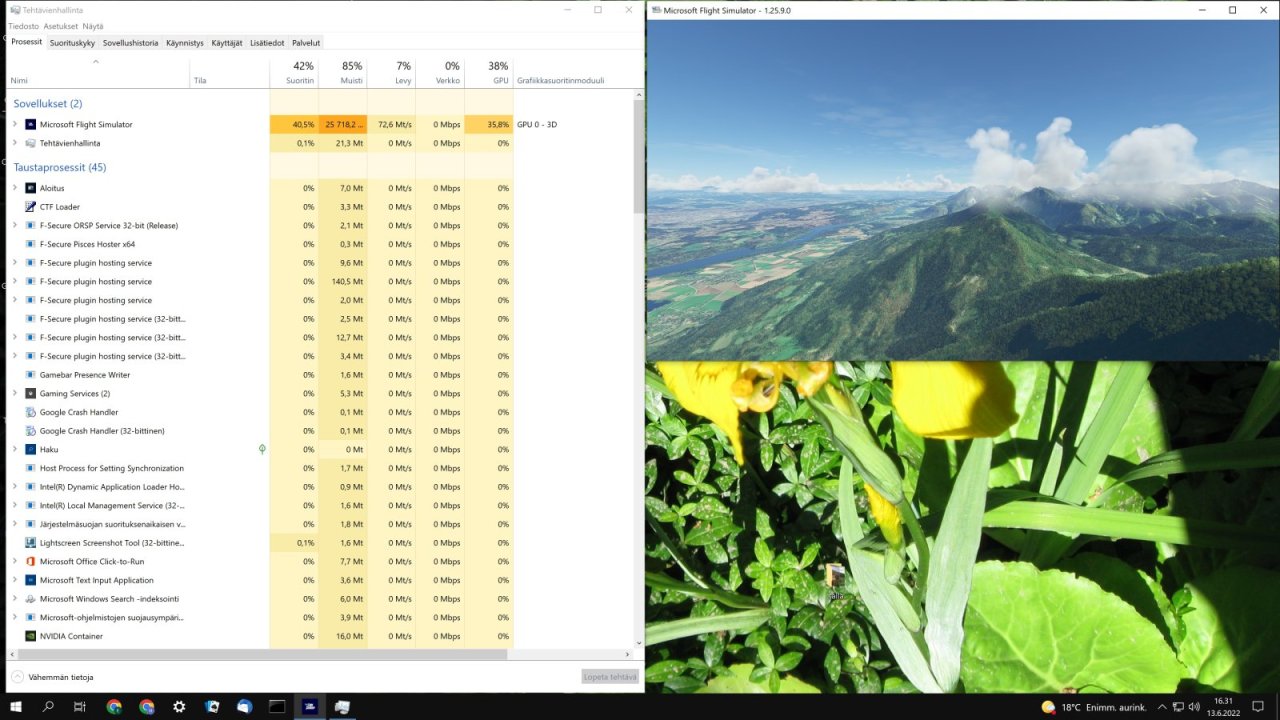Expand Microsoft Text Input Application row

pos(15,580)
